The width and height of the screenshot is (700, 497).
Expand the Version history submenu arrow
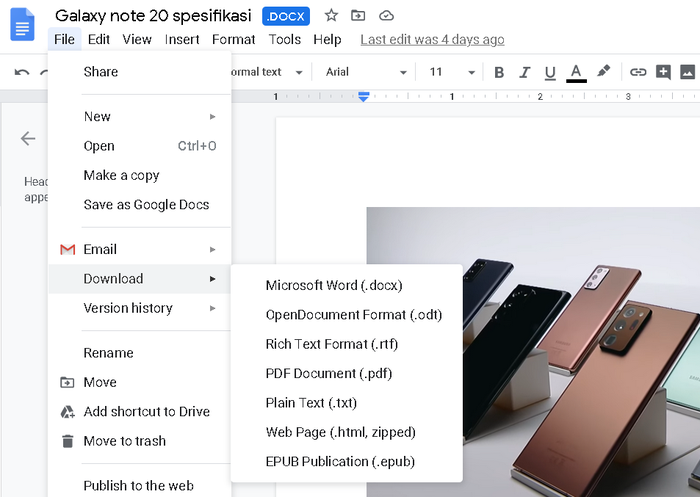click(212, 309)
